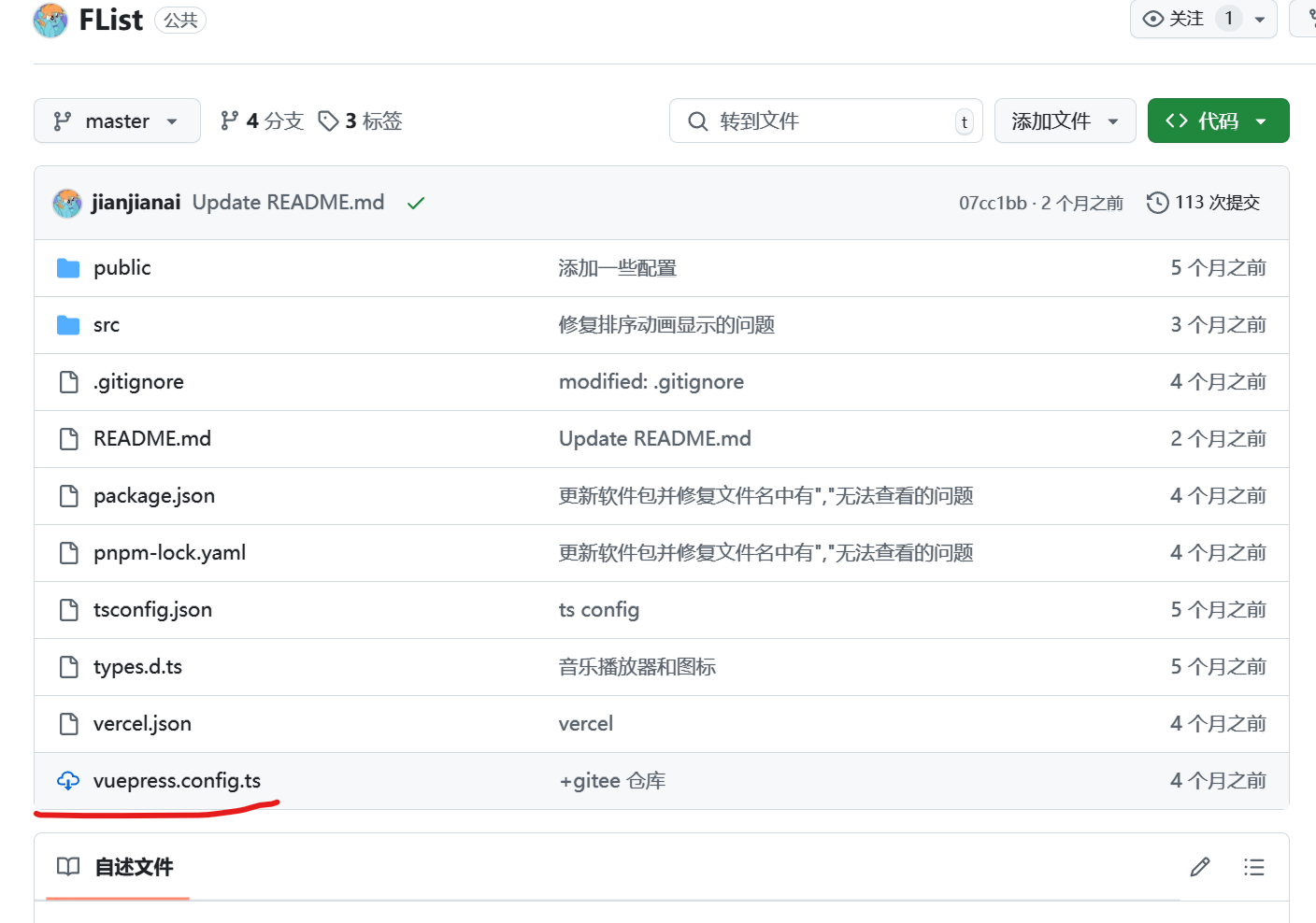The height and width of the screenshot is (923, 1316).
Task: Click the 转到文件 search field
Action: [x=824, y=121]
